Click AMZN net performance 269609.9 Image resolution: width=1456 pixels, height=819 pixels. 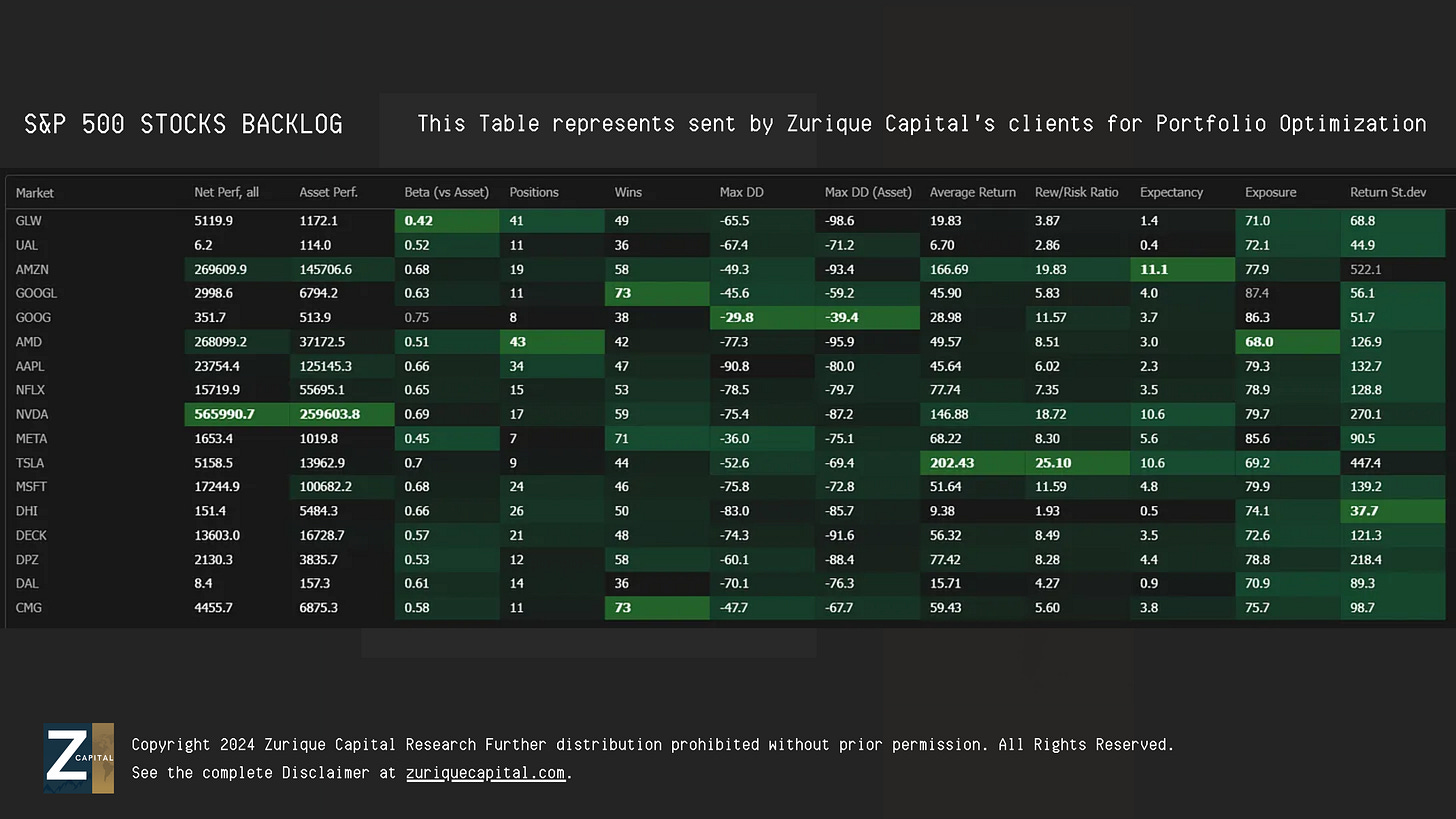click(222, 269)
